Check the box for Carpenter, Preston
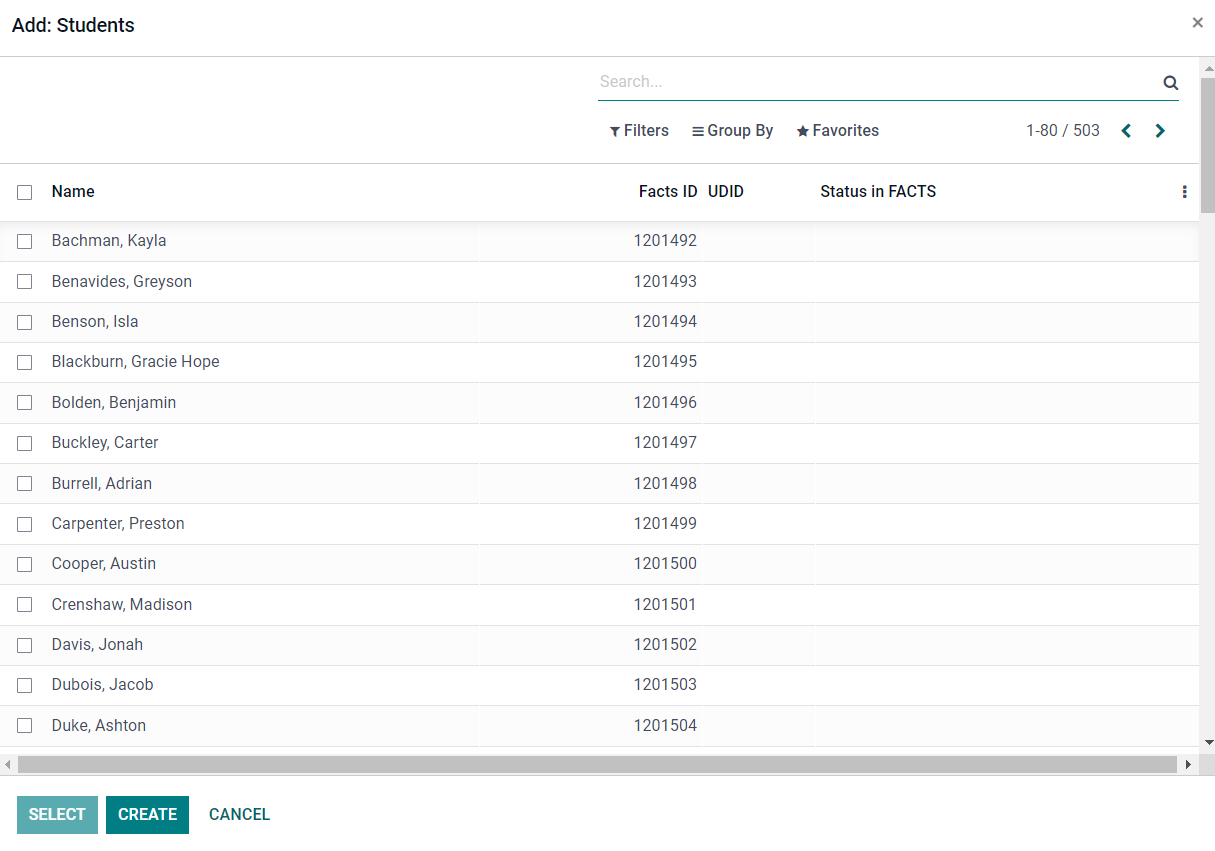Screen dimensions: 1215x851 point(25,524)
